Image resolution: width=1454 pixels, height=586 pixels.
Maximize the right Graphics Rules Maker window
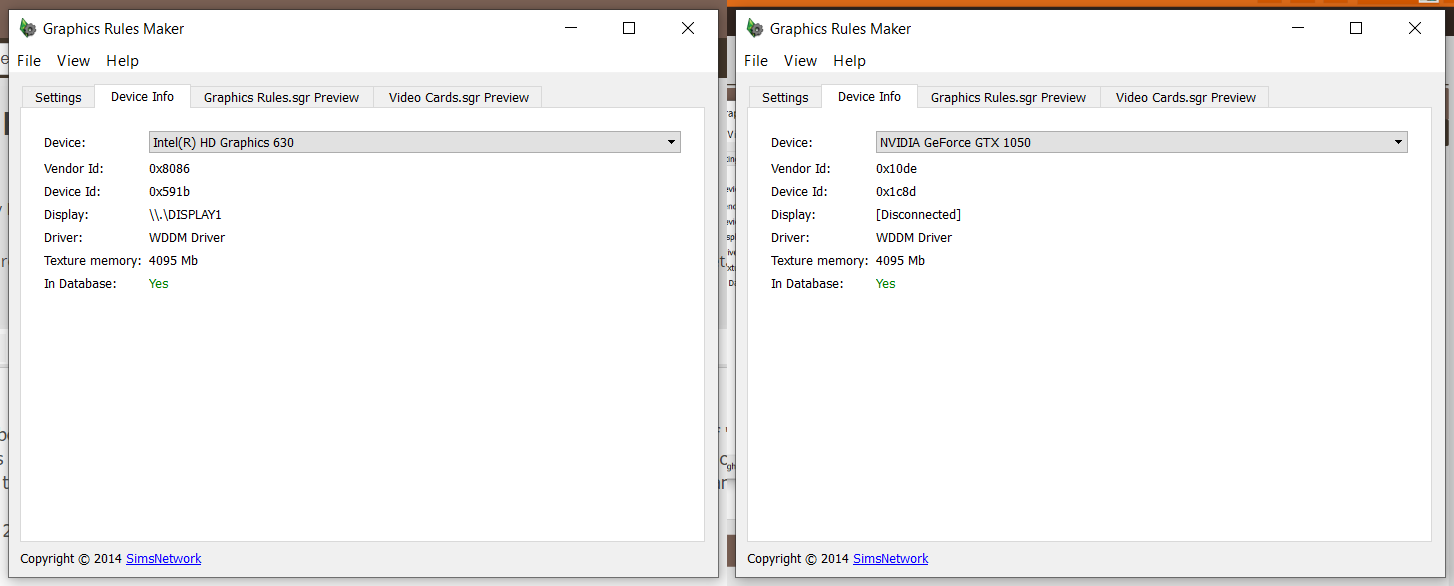click(1356, 28)
